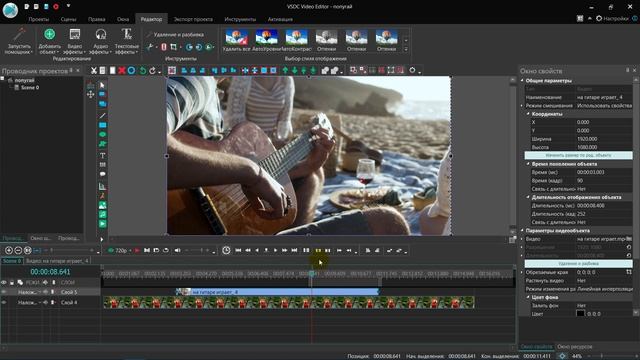Viewport: 640px width, 360px height.
Task: Click the crop tool icon in Инструменты
Action: point(173,47)
